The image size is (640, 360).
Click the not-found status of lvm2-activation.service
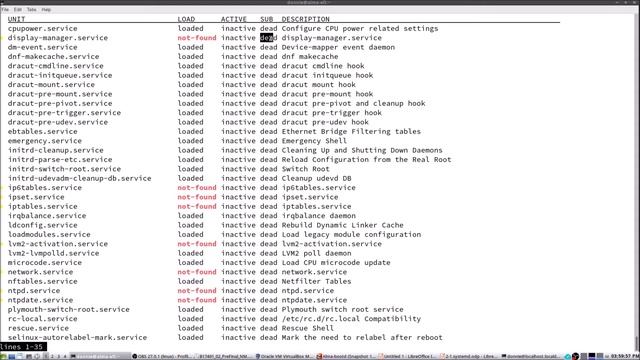pos(197,244)
